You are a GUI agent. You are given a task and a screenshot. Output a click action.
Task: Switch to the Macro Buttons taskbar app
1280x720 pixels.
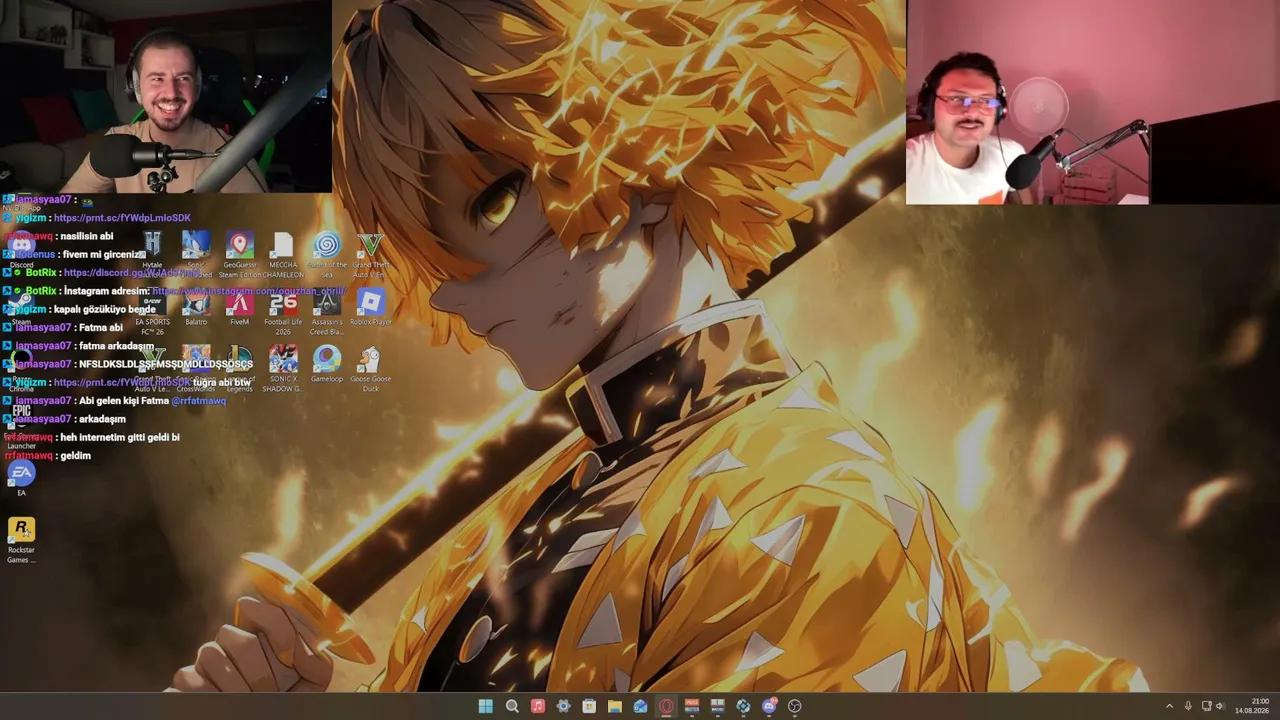click(x=717, y=706)
